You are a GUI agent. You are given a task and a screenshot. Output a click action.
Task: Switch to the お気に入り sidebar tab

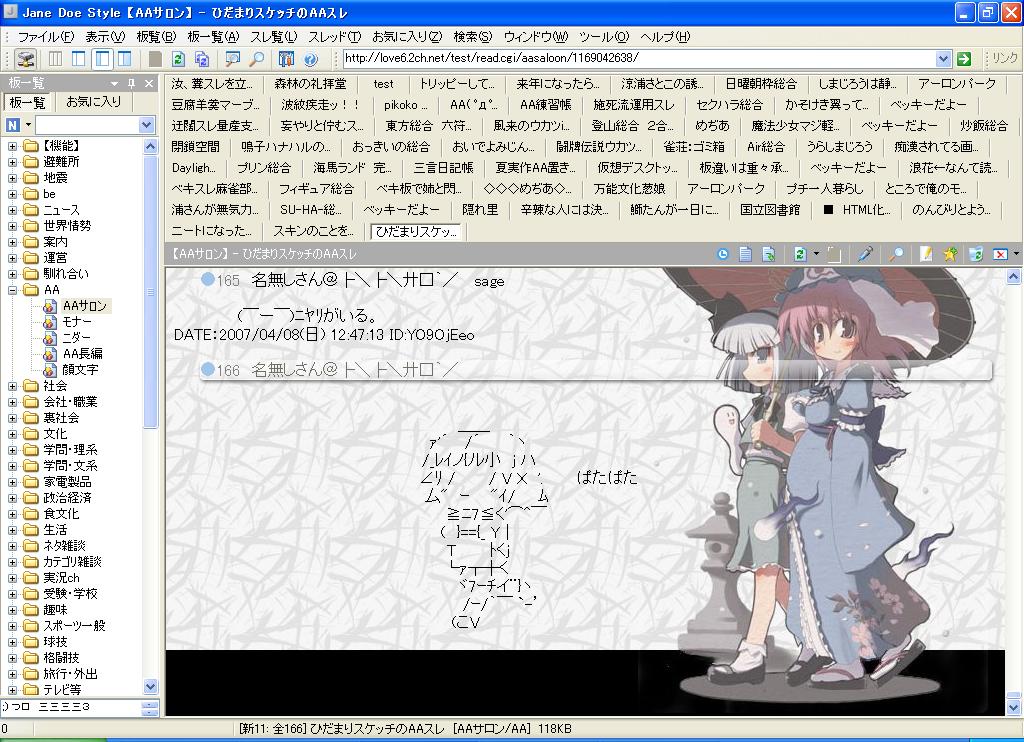click(94, 102)
